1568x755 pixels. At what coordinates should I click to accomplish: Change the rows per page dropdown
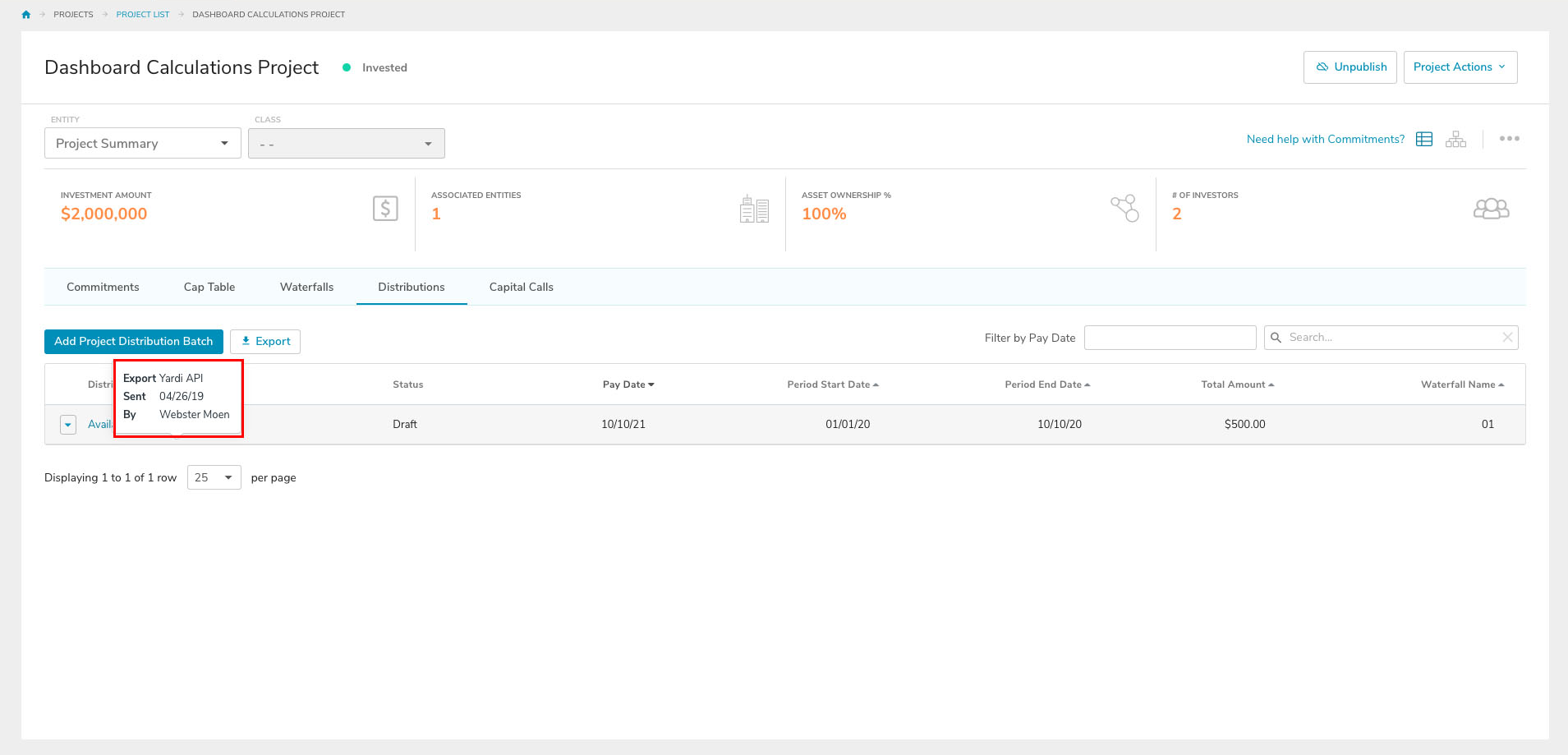coord(213,477)
